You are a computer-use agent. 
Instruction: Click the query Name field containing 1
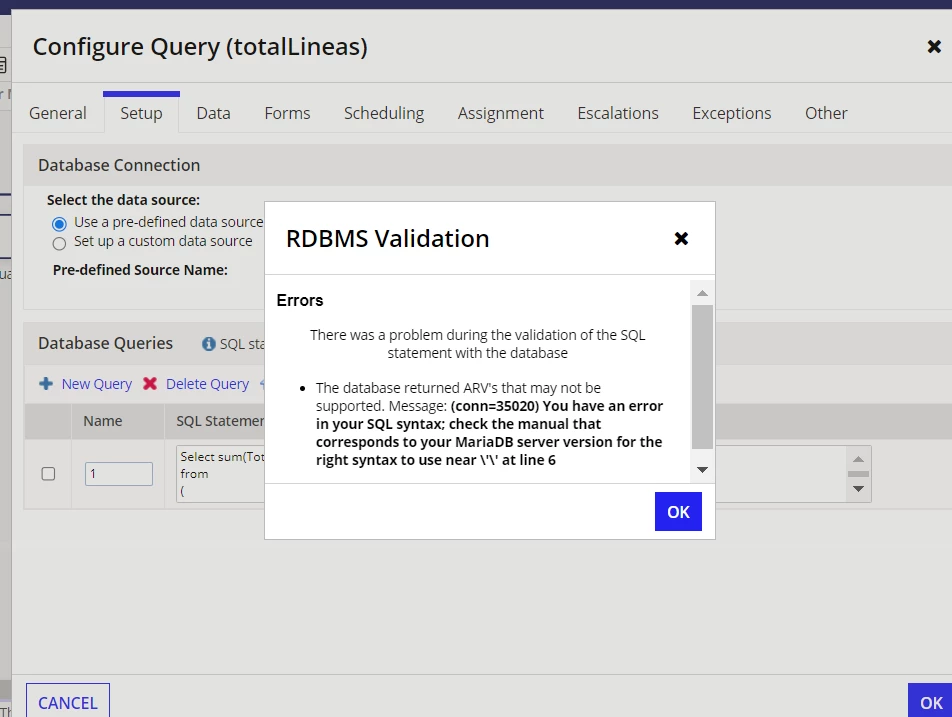[x=118, y=474]
